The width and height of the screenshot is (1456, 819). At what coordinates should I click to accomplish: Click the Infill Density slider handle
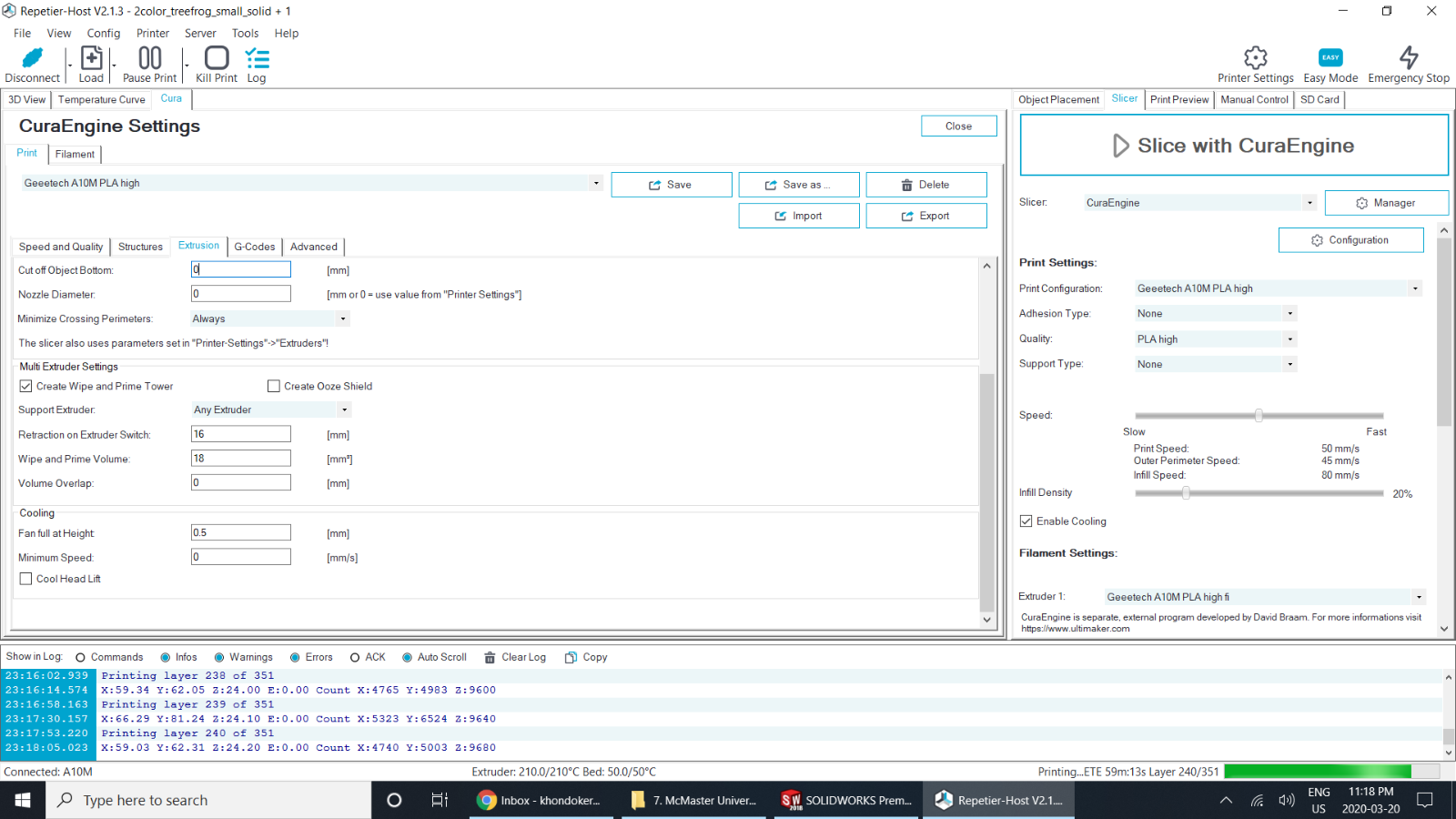(x=1186, y=493)
